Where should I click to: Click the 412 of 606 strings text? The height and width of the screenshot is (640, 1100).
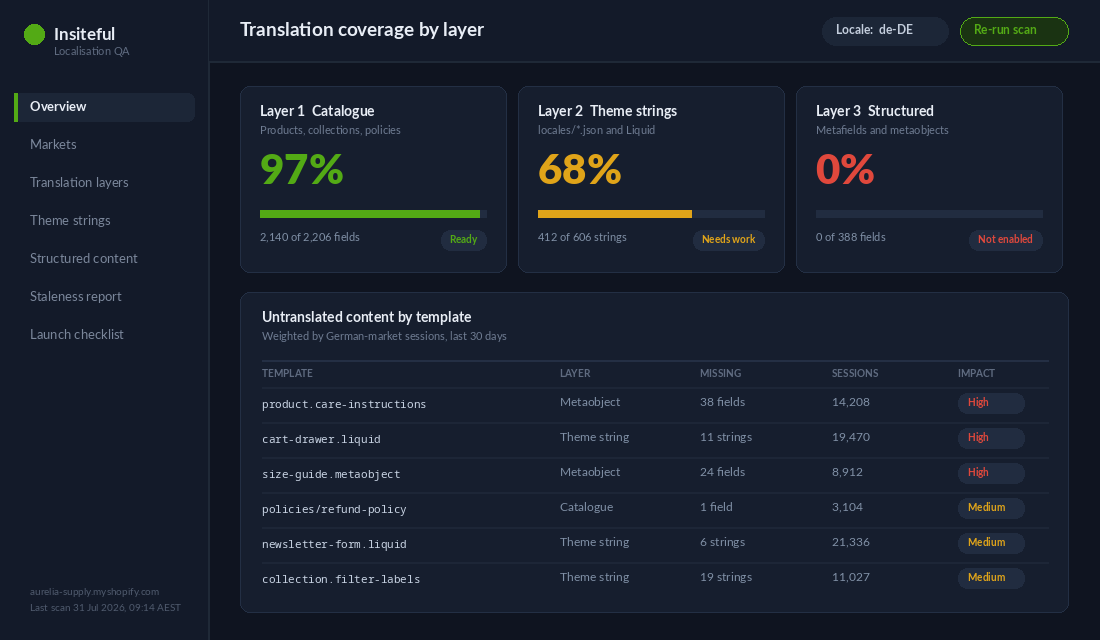tap(582, 237)
